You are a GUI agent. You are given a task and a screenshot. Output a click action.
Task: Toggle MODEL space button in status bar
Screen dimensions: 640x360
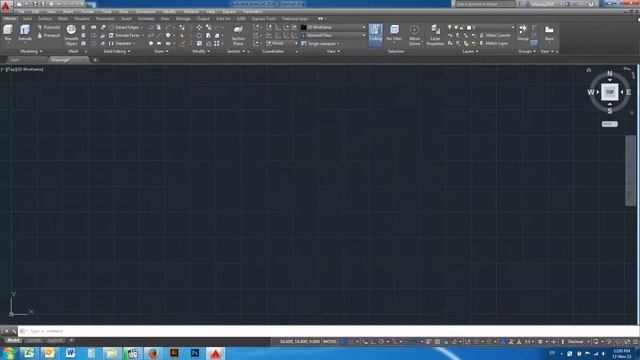(330, 342)
